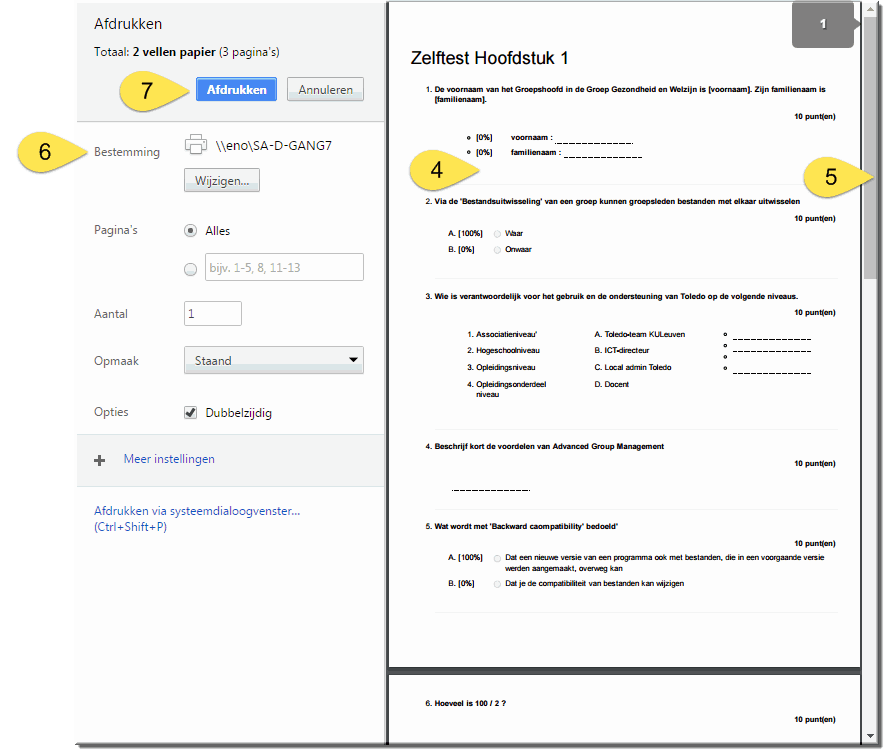Open the Meer instellingen link
887x753 pixels.
[169, 459]
